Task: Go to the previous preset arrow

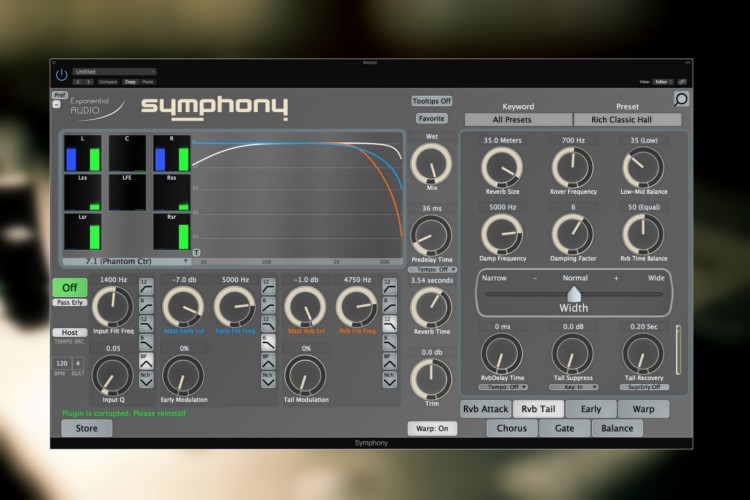Action: coord(78,82)
